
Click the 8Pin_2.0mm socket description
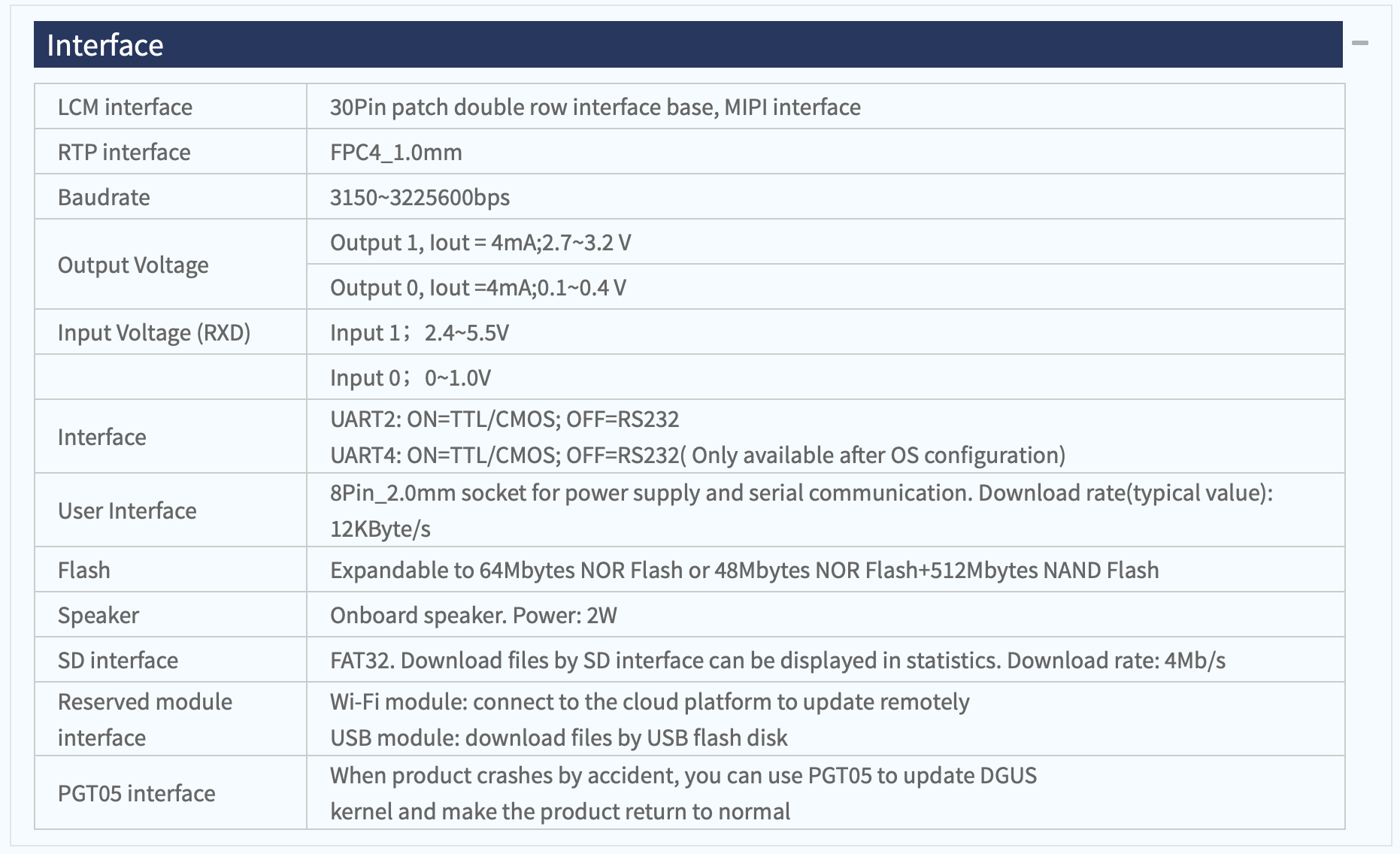click(x=802, y=510)
